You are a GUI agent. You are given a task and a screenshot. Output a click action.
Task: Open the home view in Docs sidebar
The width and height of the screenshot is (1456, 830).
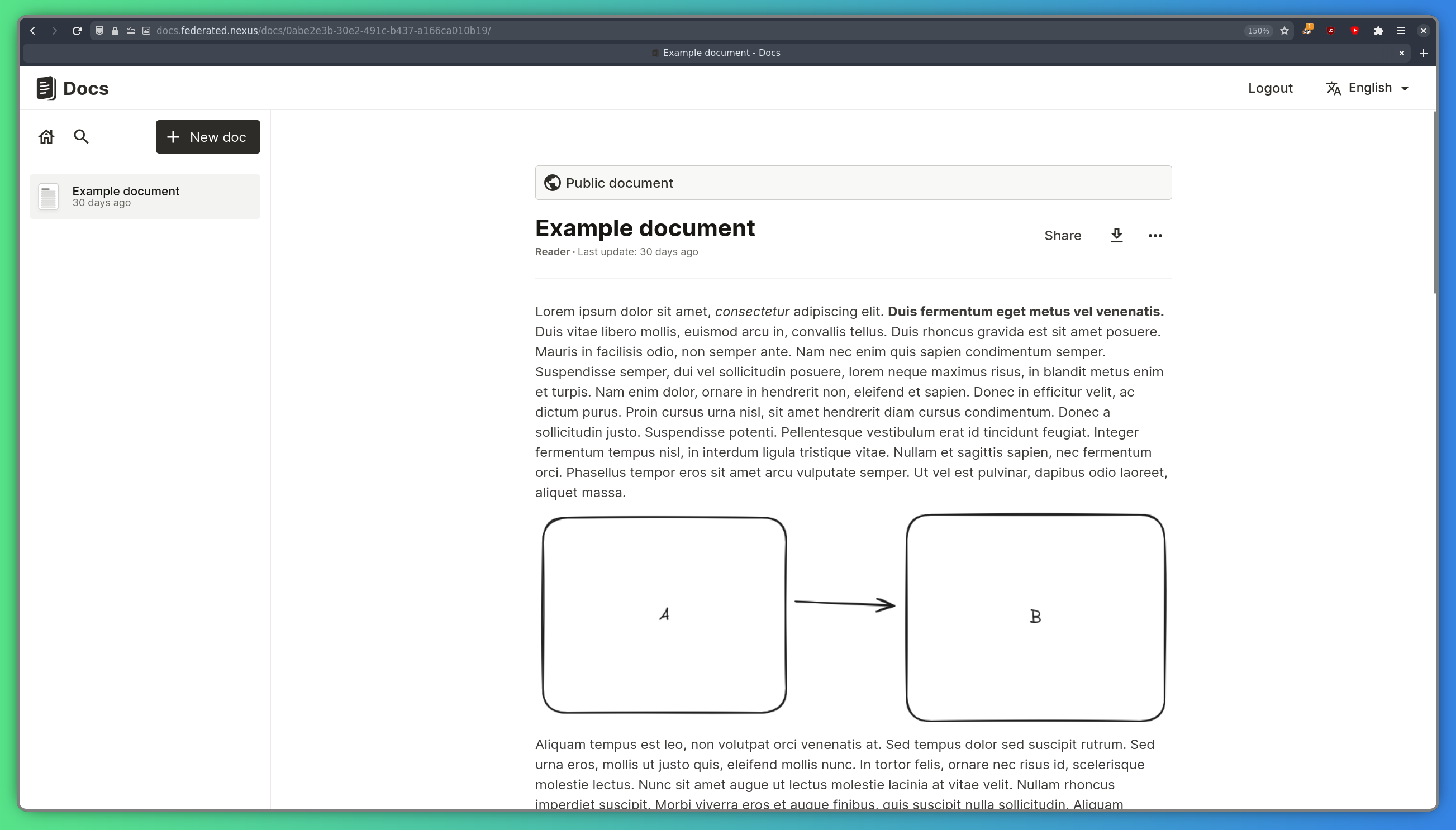46,136
